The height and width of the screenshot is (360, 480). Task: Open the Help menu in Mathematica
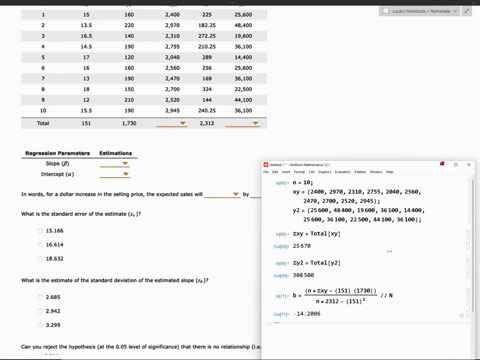[x=390, y=172]
